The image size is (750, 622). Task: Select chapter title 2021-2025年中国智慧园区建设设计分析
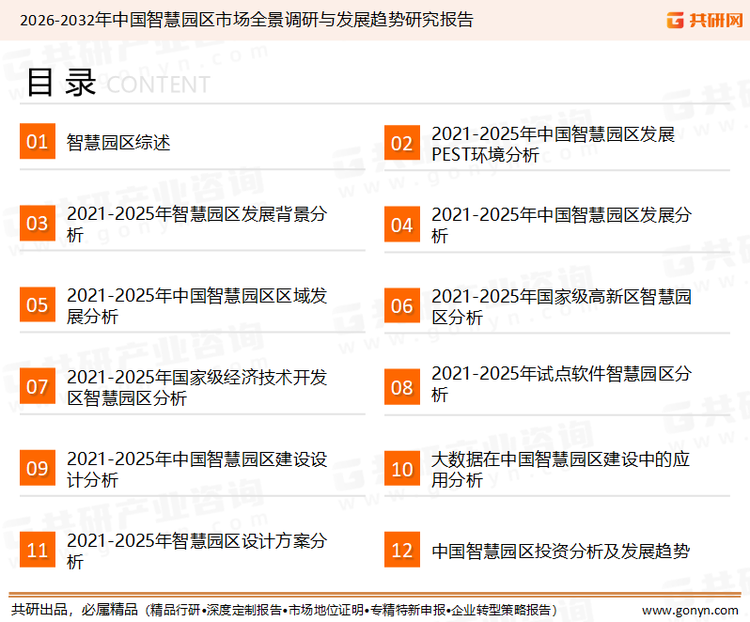coord(197,469)
